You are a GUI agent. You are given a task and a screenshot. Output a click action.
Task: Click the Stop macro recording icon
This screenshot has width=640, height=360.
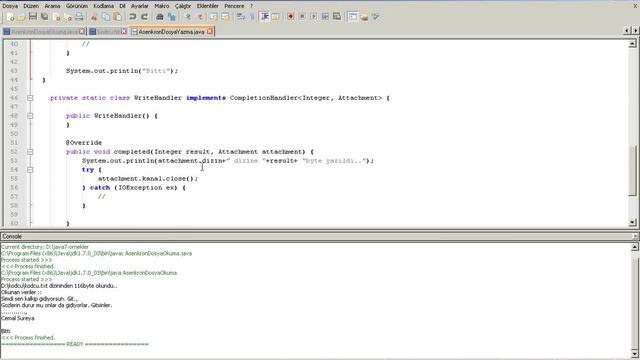click(x=302, y=17)
